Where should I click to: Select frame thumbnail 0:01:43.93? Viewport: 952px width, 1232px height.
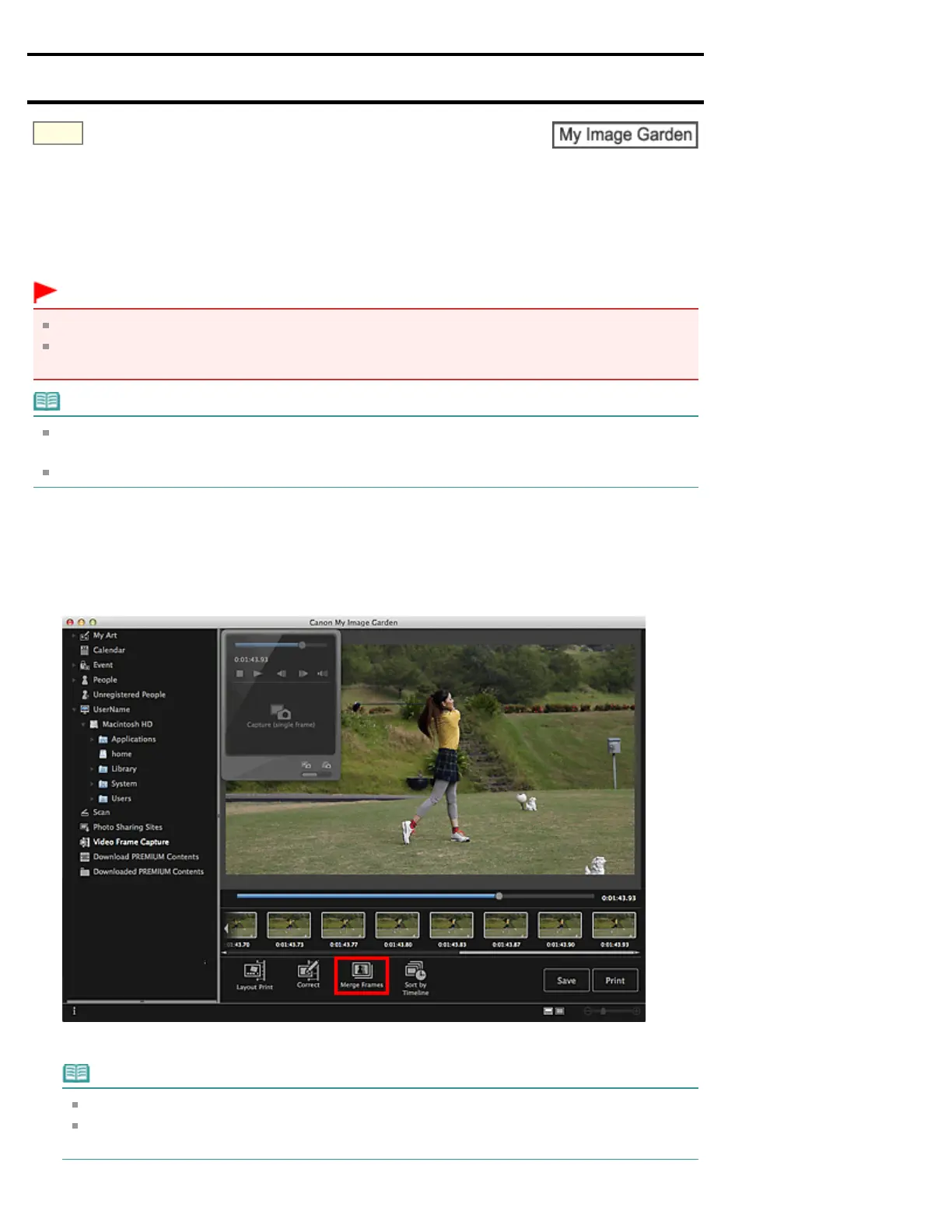(x=614, y=926)
